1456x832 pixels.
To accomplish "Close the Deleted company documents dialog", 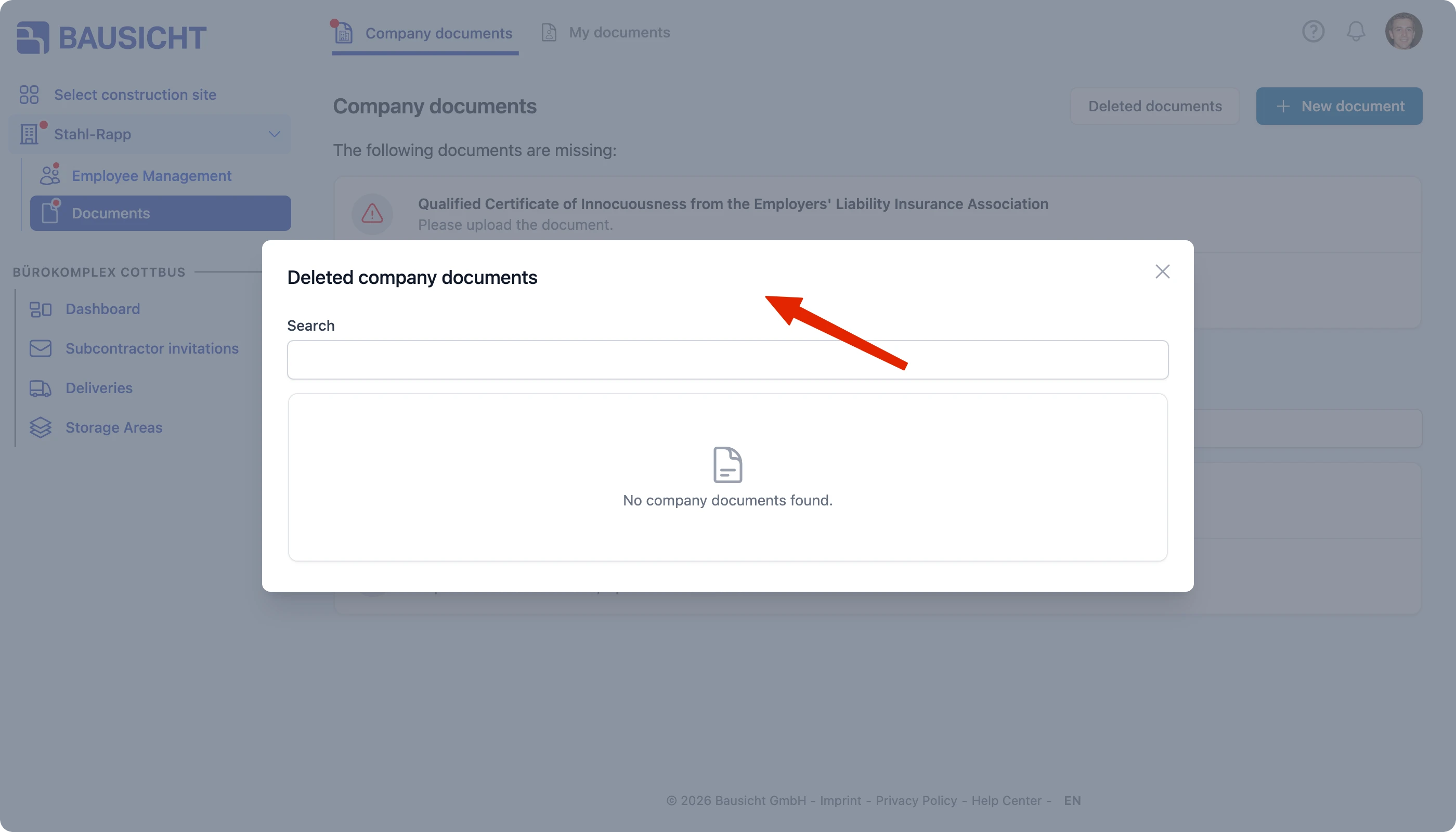I will [x=1162, y=271].
